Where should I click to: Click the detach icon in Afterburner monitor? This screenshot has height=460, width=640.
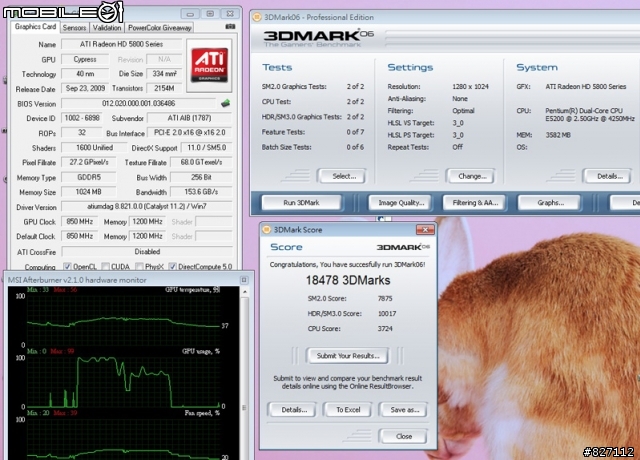click(244, 280)
